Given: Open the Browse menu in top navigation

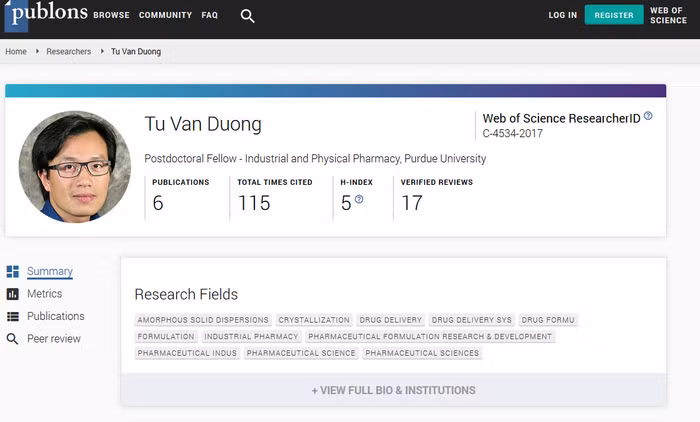Looking at the screenshot, I should [x=111, y=16].
